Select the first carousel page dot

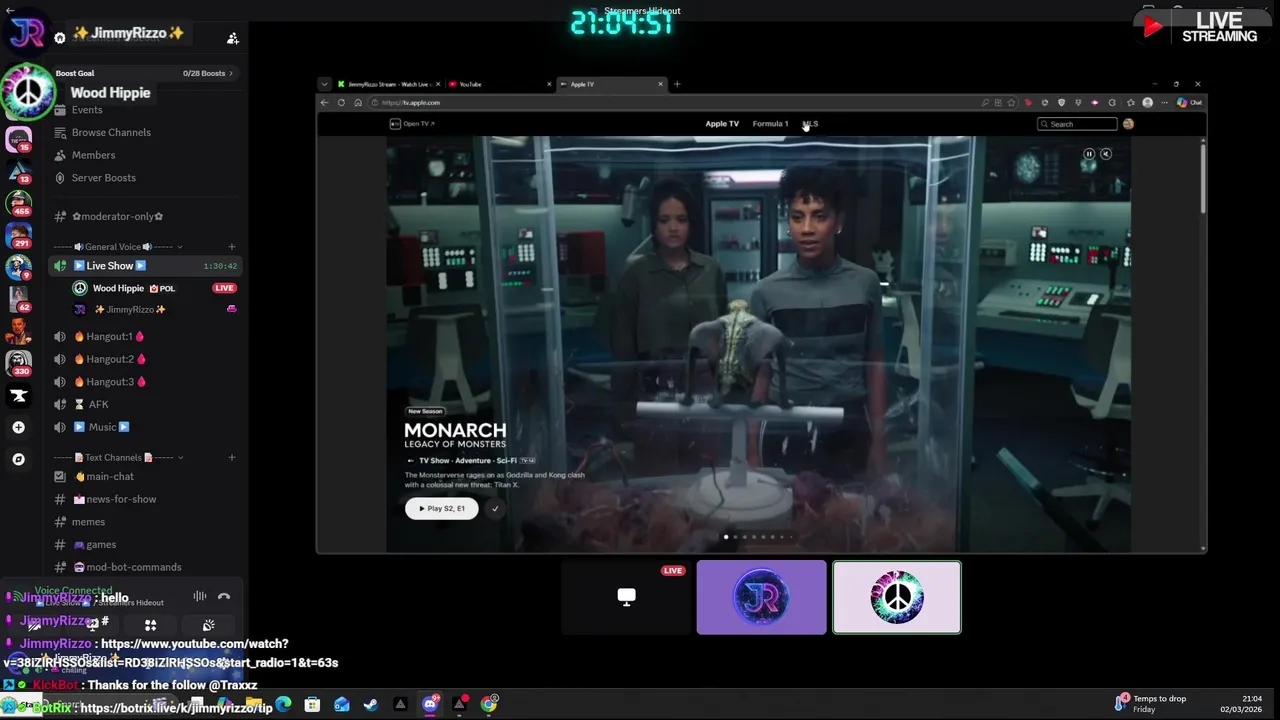pos(726,537)
